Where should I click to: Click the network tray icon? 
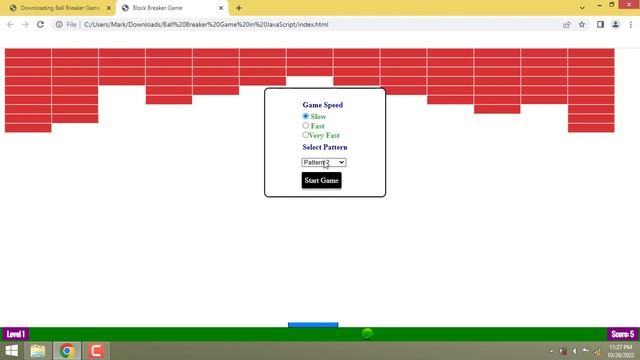tap(598, 351)
